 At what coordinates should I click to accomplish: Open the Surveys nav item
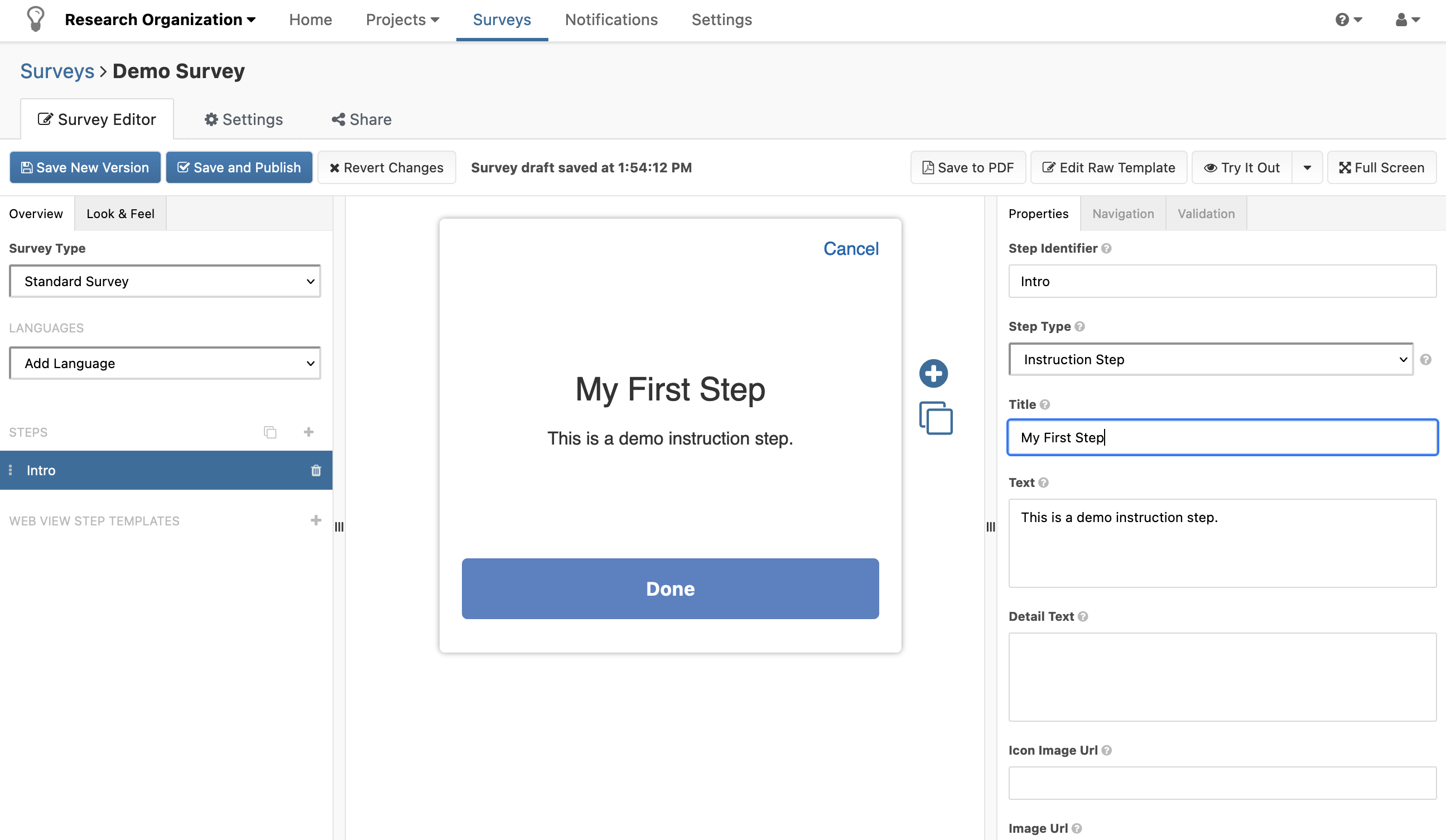502,20
